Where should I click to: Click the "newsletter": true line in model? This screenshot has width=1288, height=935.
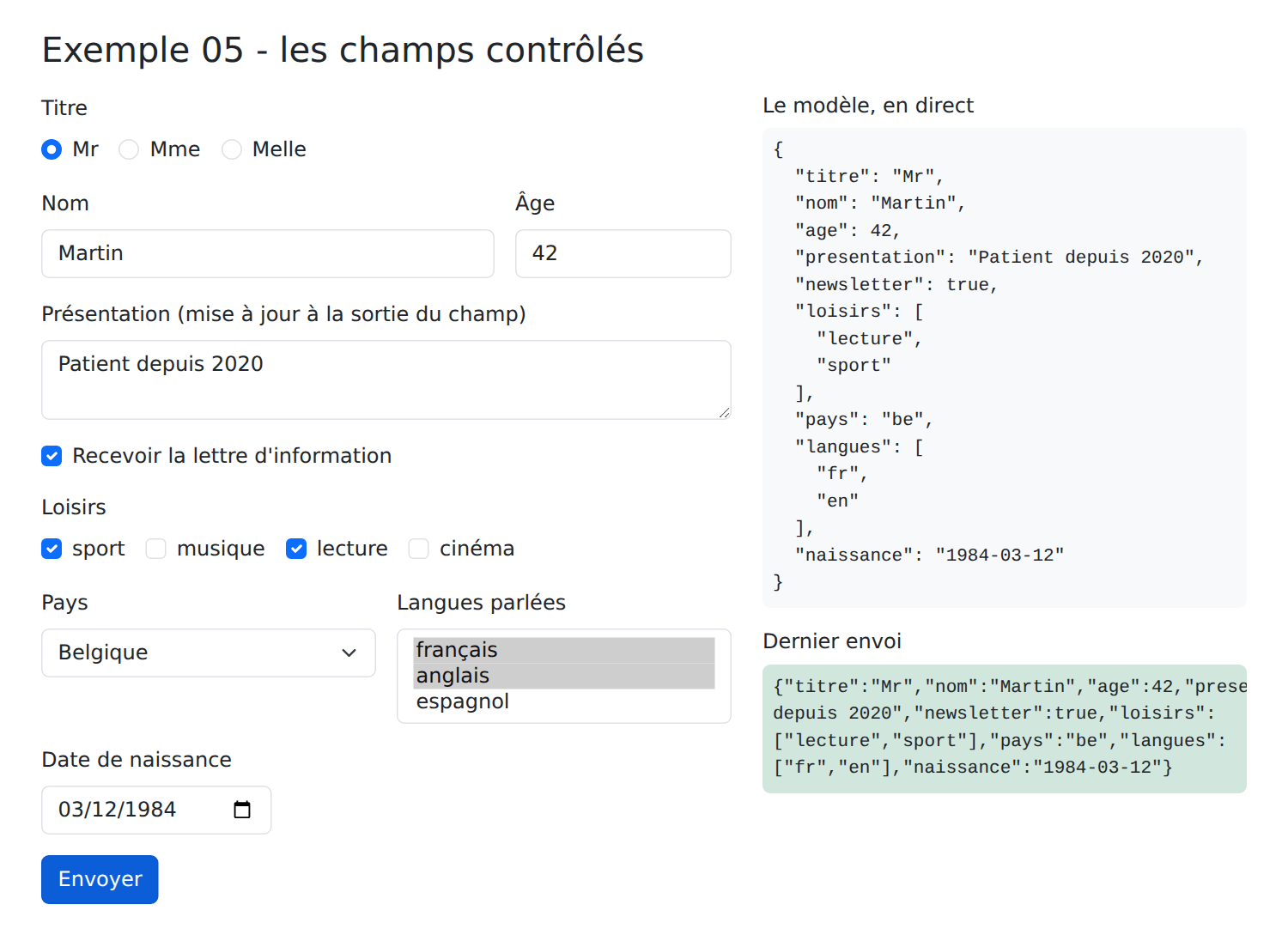pos(896,285)
